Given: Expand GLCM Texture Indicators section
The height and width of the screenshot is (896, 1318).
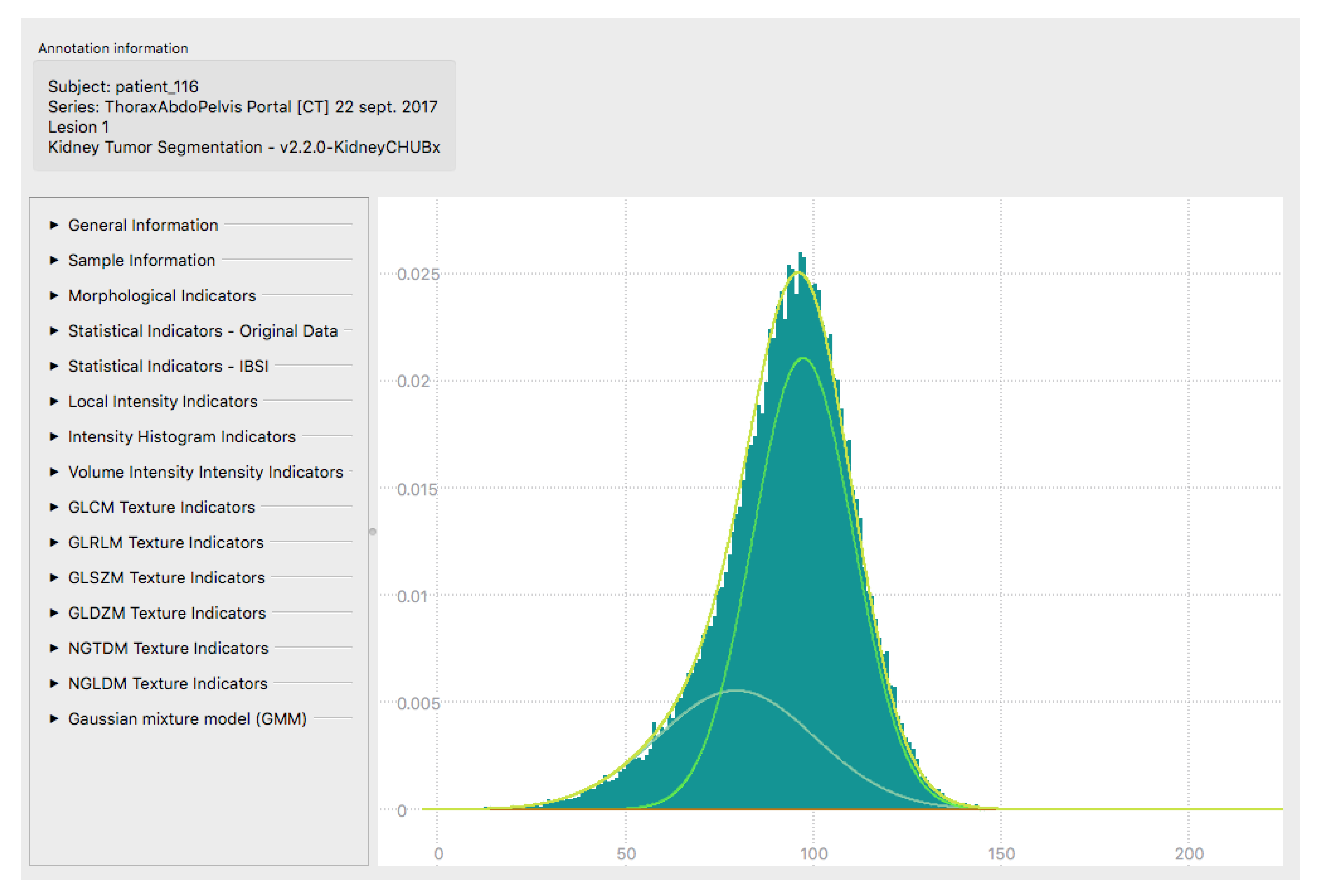Looking at the screenshot, I should pos(54,507).
